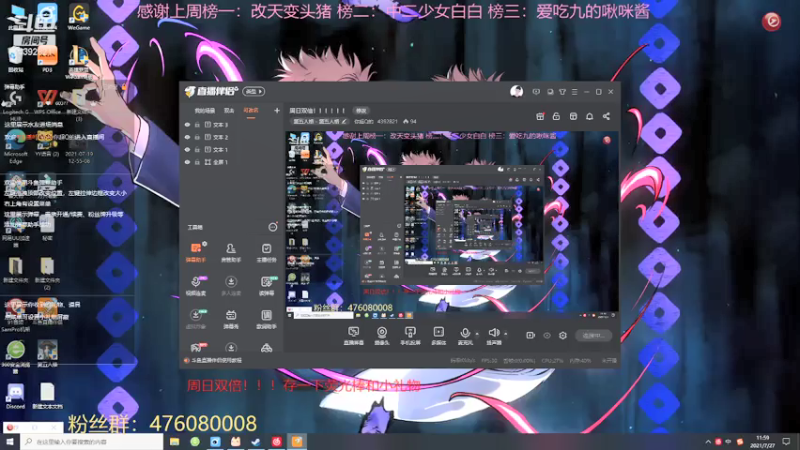Open the car icon tool in toolbox
800x450 pixels.
tap(266, 348)
